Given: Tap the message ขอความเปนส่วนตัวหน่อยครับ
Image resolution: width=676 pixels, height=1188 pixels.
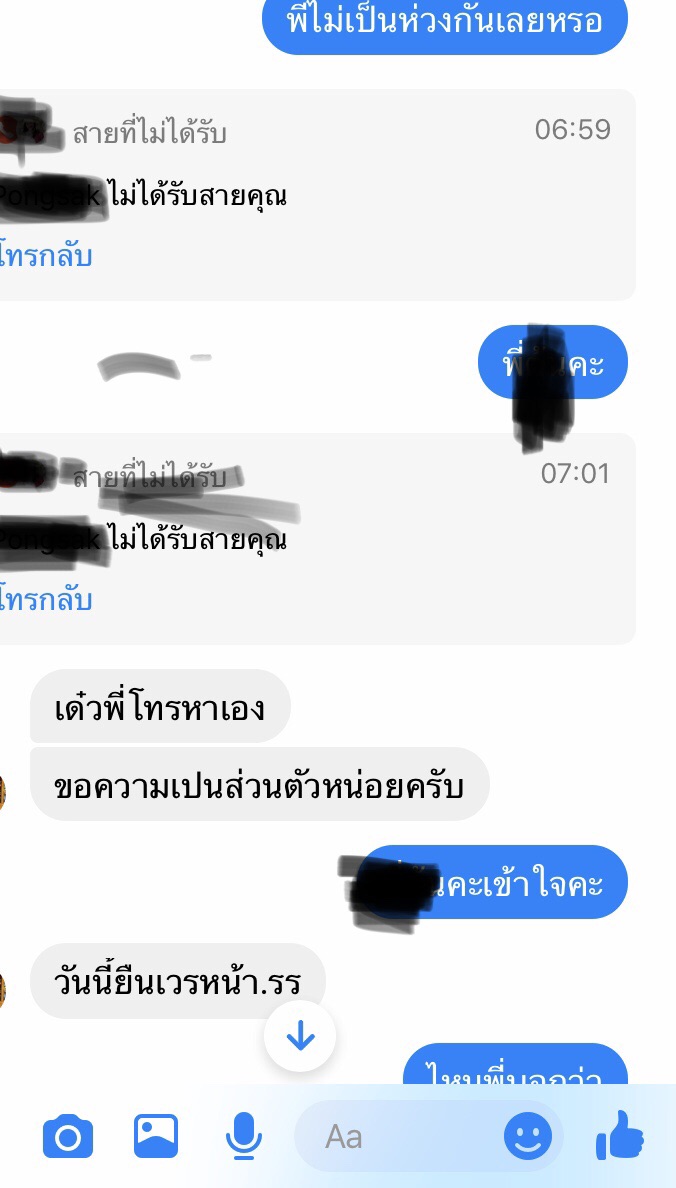Looking at the screenshot, I should coord(260,784).
